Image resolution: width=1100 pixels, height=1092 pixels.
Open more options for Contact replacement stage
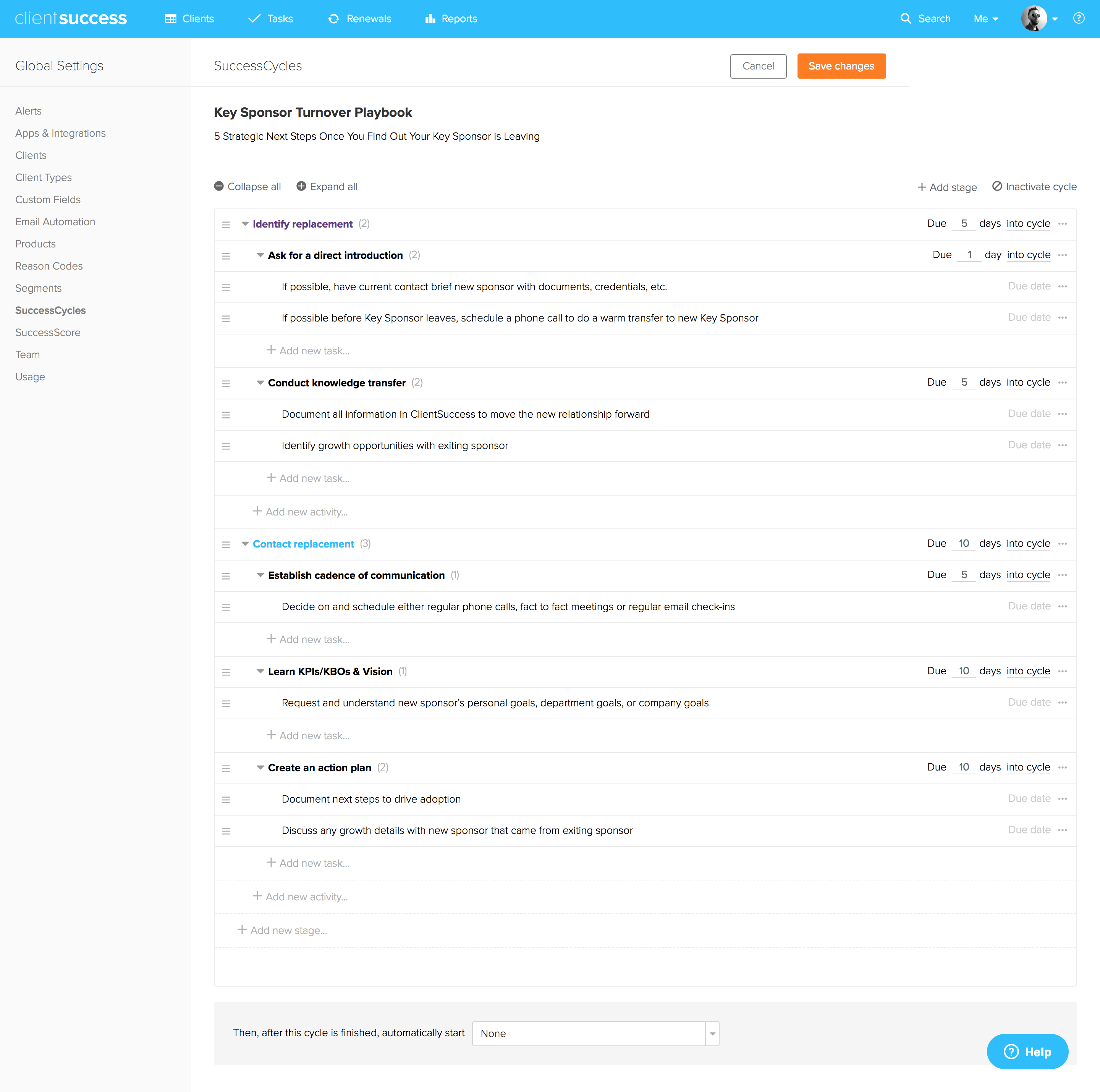[1063, 543]
